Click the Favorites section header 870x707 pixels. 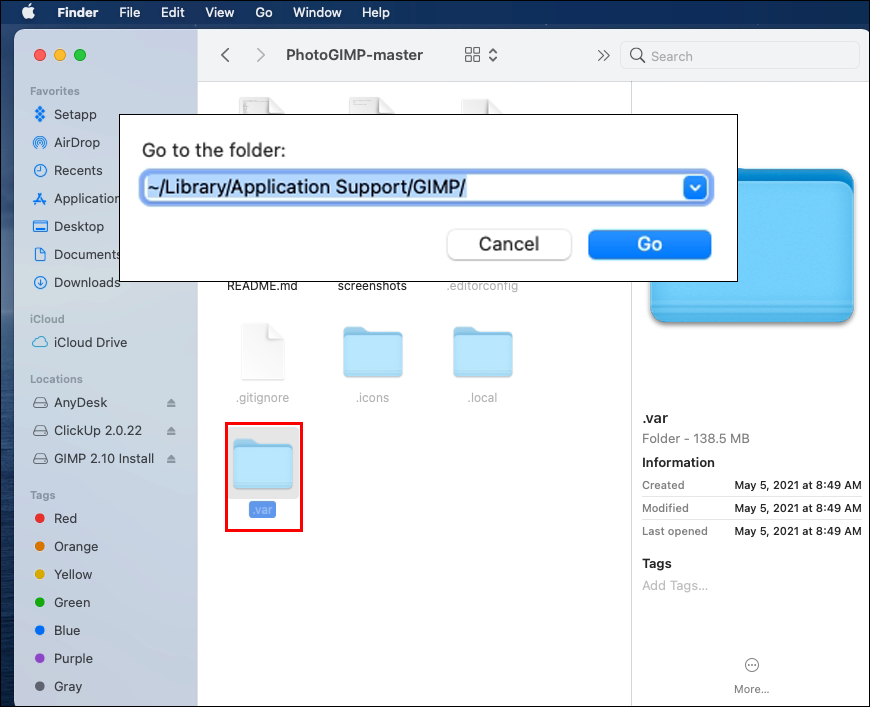(54, 91)
